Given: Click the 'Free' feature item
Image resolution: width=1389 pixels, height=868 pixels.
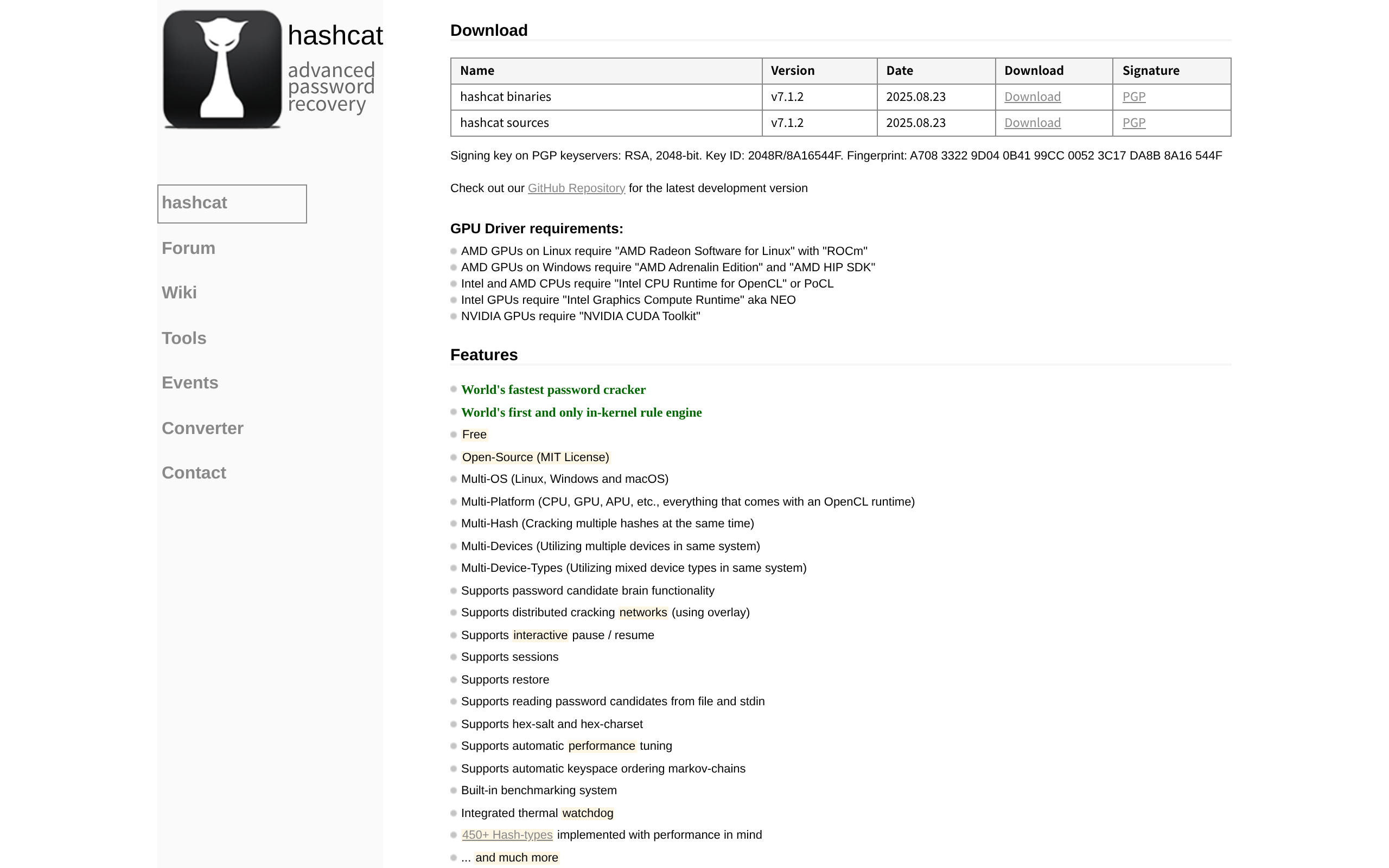Looking at the screenshot, I should click(474, 435).
